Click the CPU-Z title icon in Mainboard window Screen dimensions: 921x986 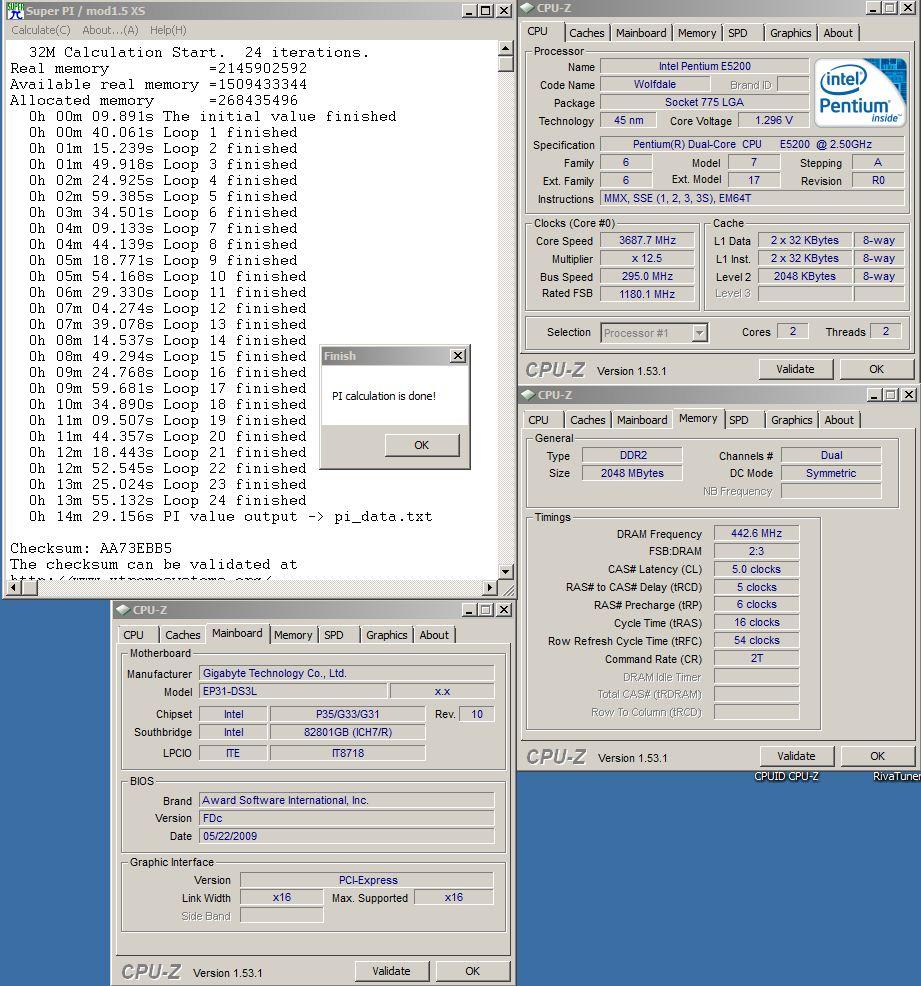123,610
